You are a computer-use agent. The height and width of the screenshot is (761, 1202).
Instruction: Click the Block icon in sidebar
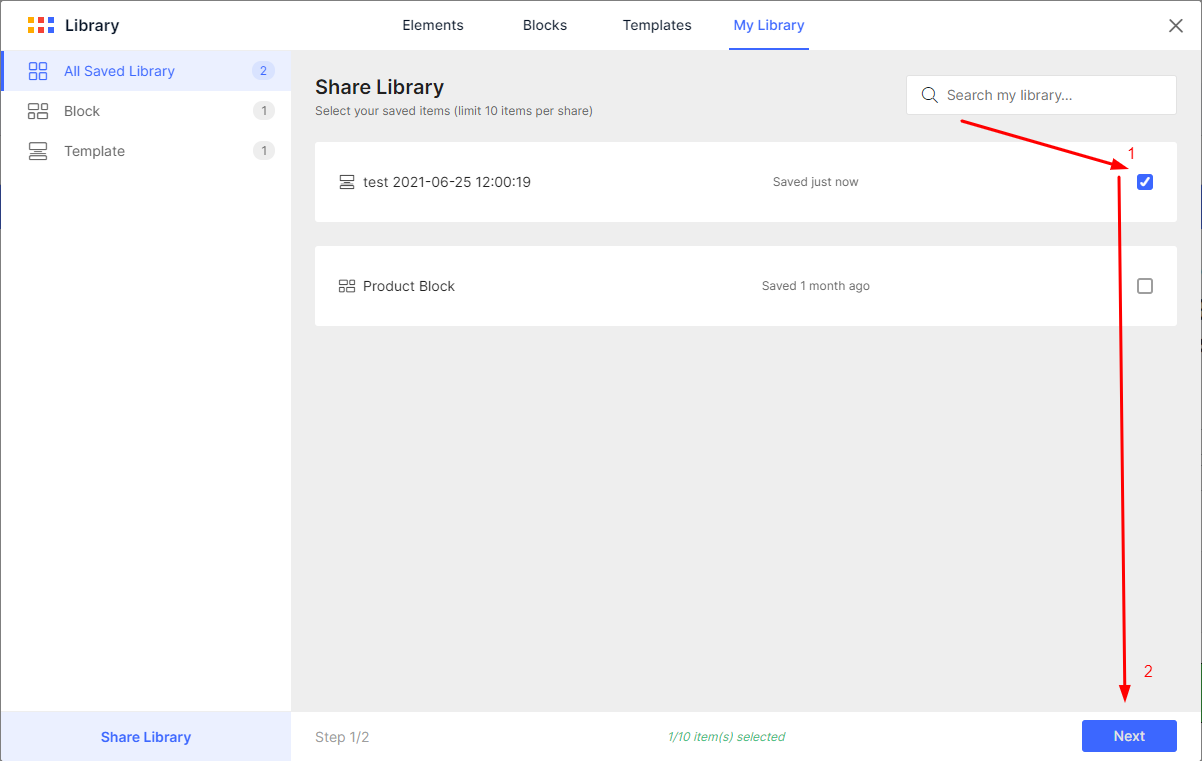click(x=38, y=111)
